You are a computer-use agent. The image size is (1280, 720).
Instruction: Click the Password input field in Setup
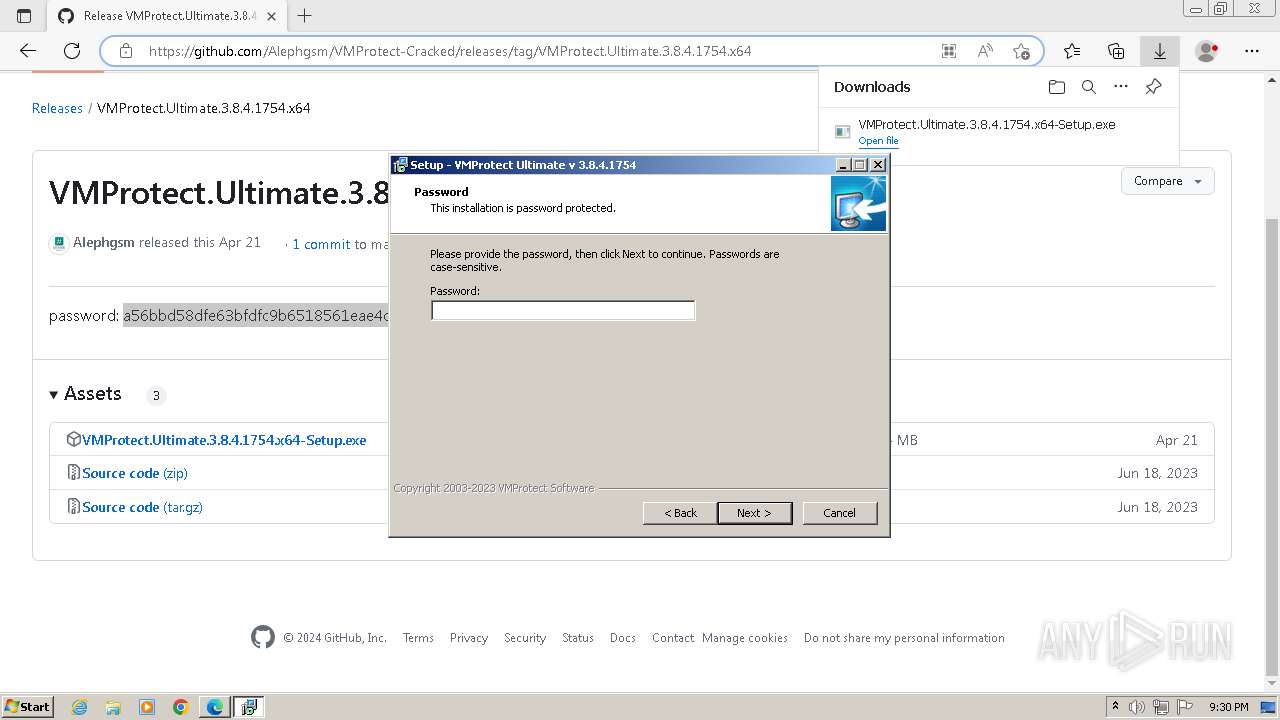[563, 311]
